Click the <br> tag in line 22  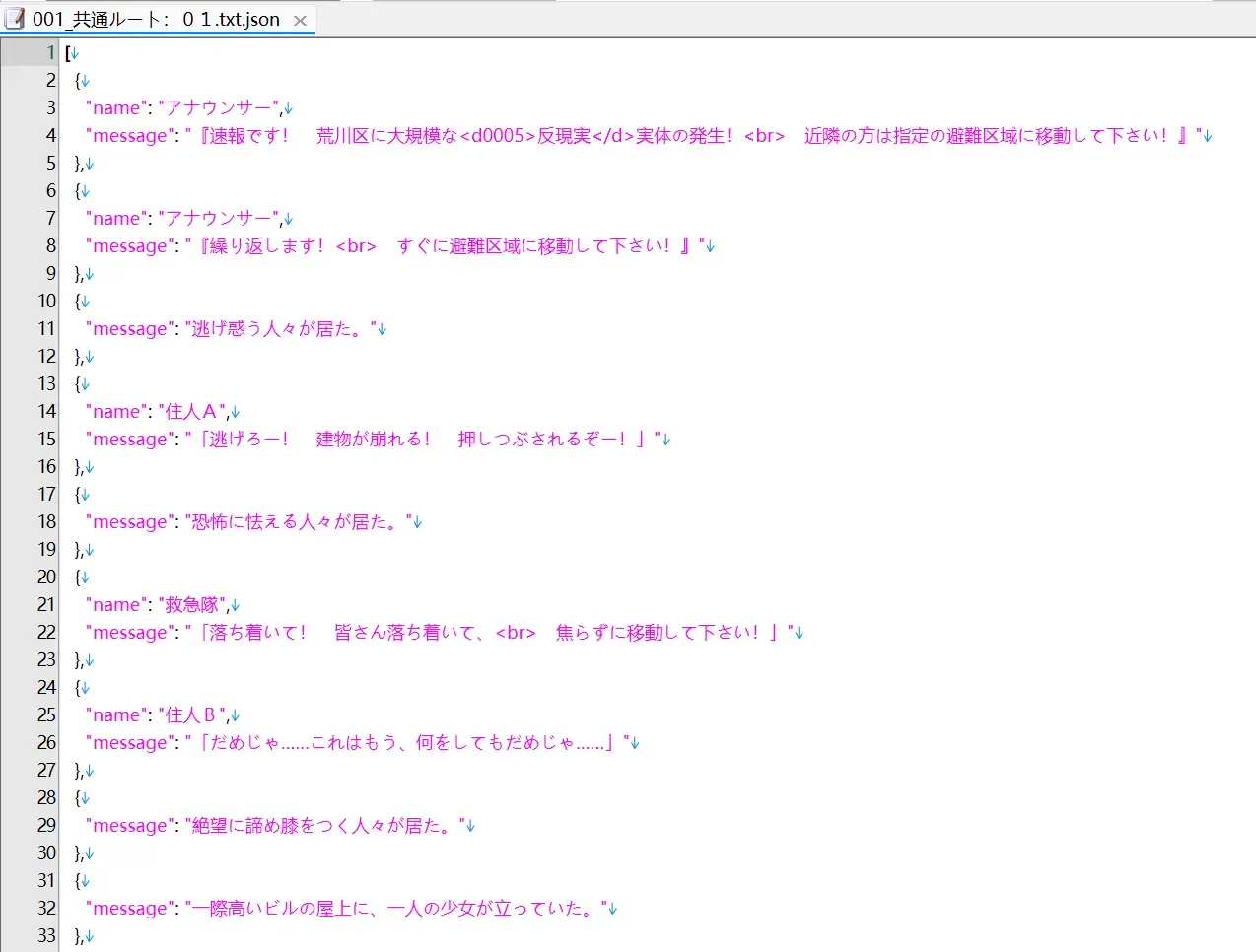point(516,633)
